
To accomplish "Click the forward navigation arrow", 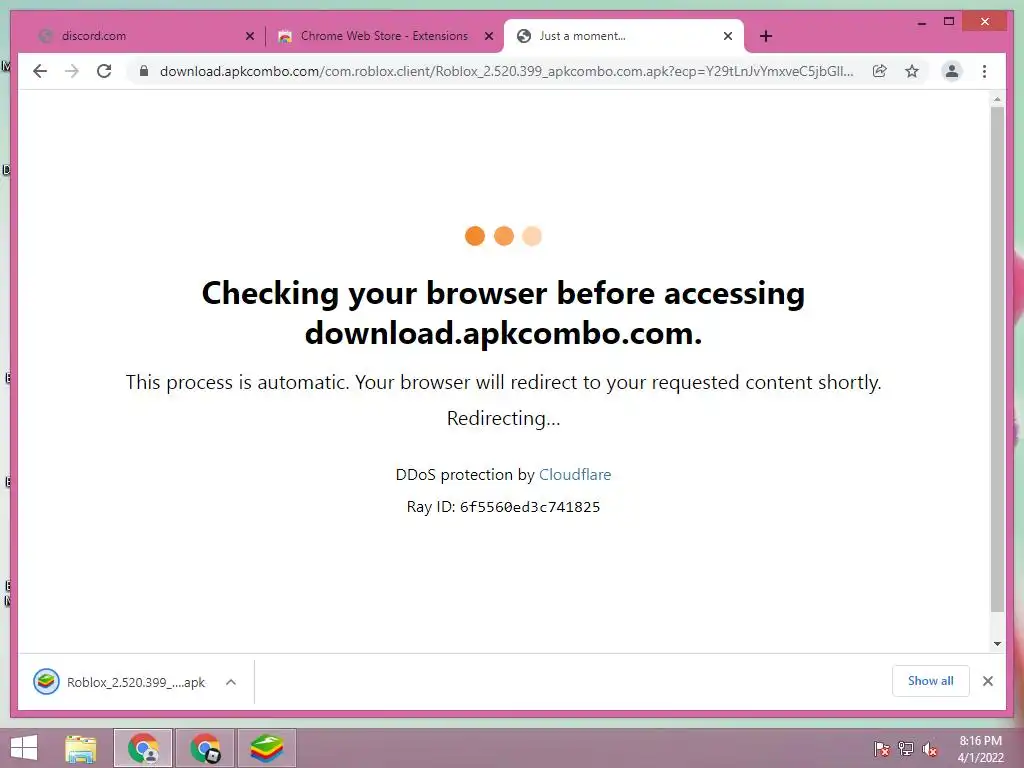I will point(72,71).
